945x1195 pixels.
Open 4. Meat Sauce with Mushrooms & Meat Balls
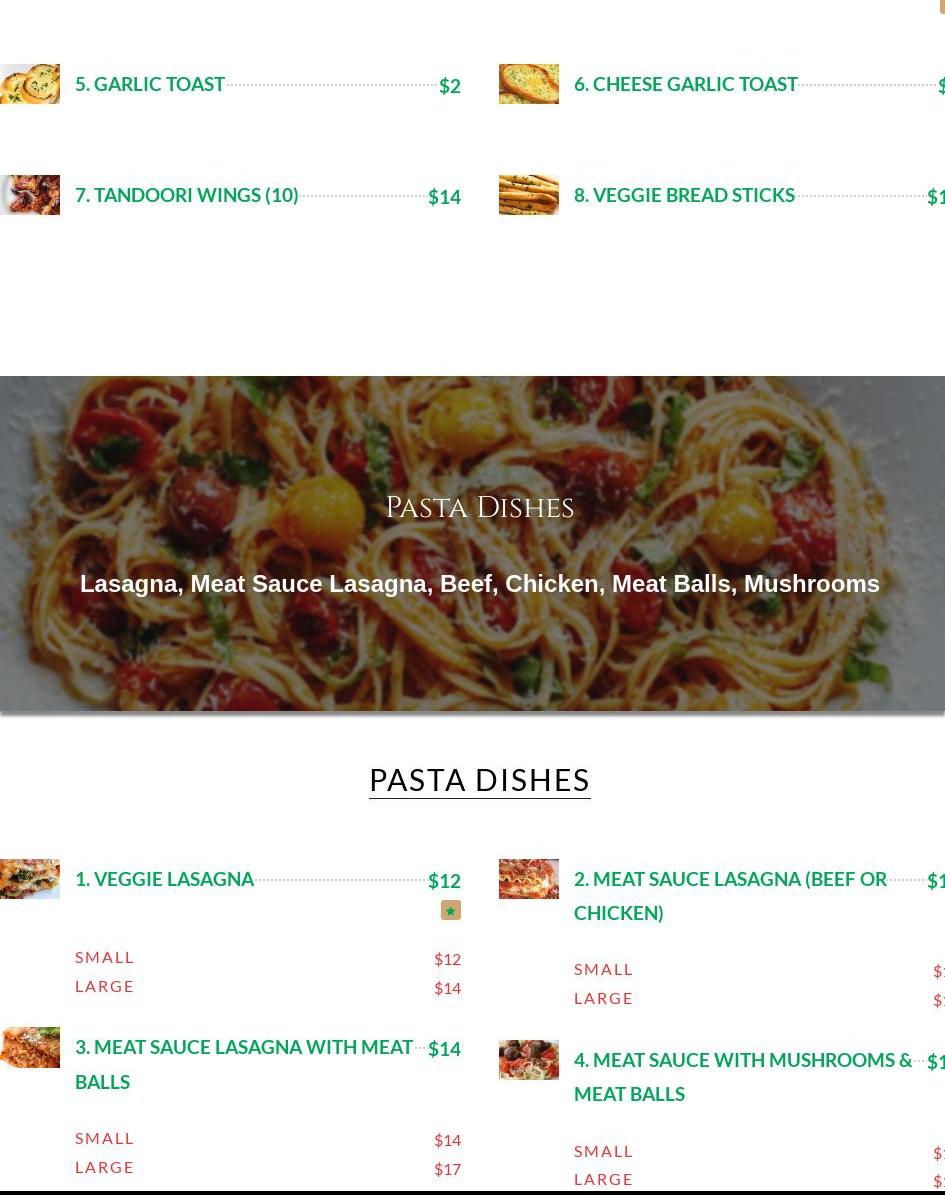[x=743, y=1077]
